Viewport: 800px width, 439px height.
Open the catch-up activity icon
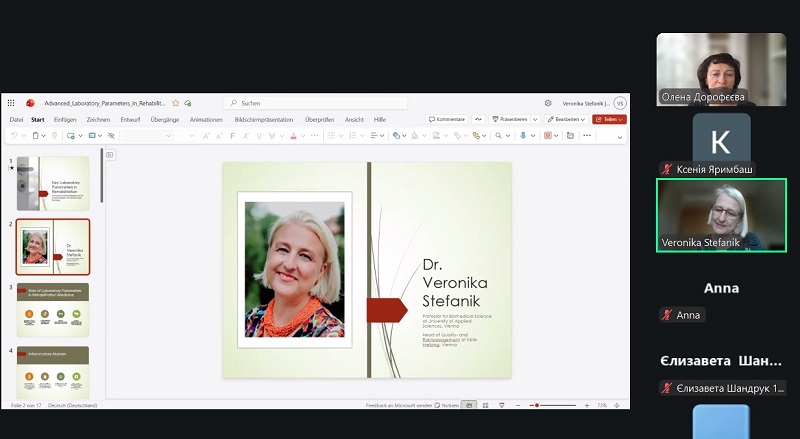[478, 119]
